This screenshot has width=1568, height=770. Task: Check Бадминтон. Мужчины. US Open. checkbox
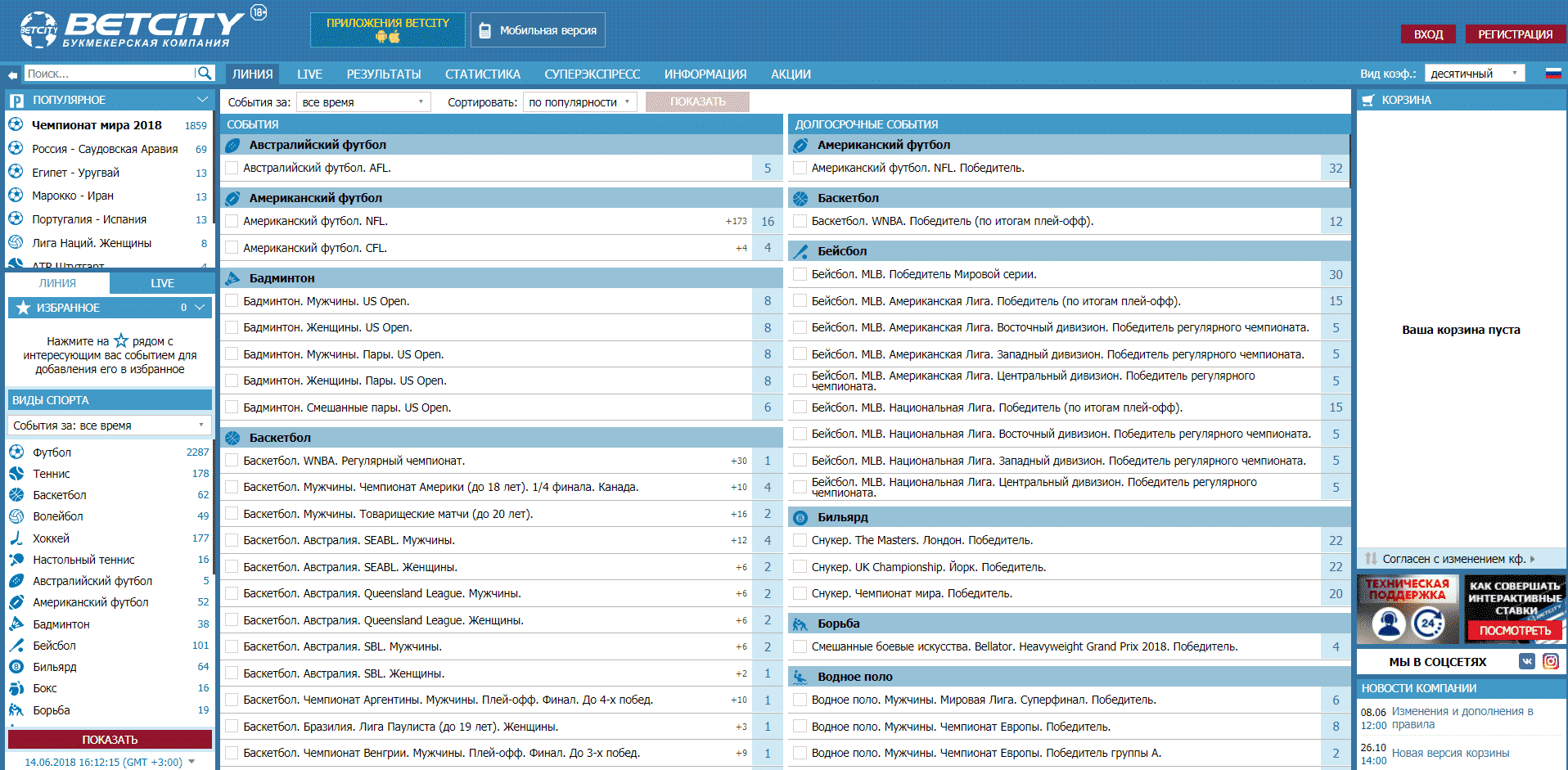click(x=232, y=300)
